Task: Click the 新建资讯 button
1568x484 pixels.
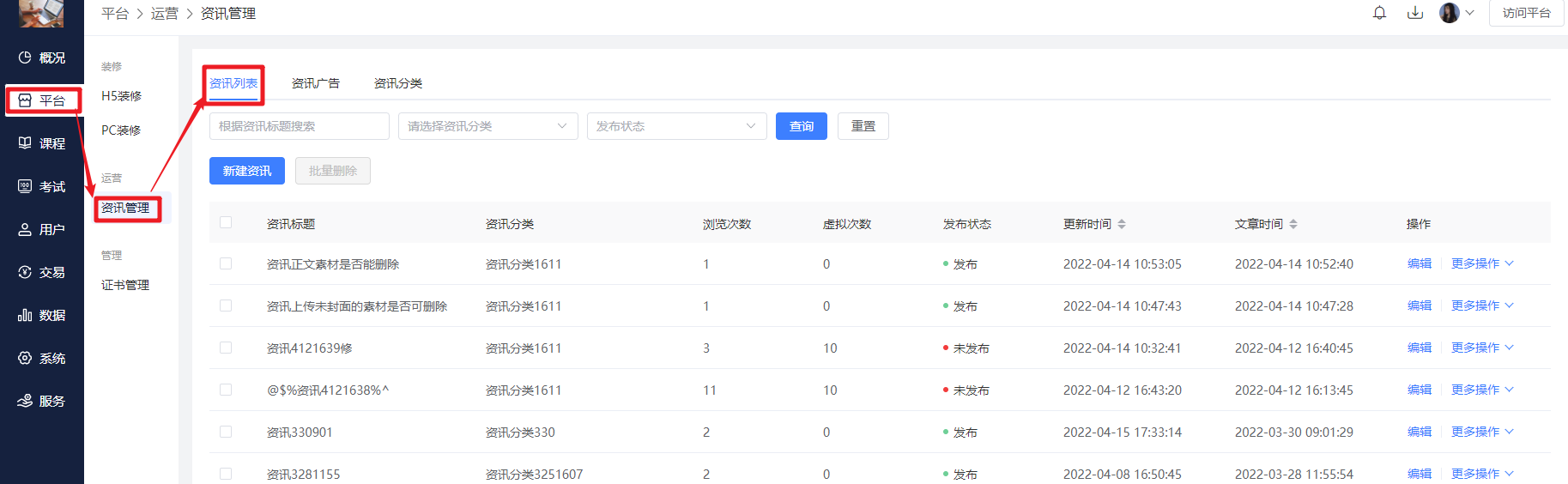Action: pyautogui.click(x=247, y=171)
